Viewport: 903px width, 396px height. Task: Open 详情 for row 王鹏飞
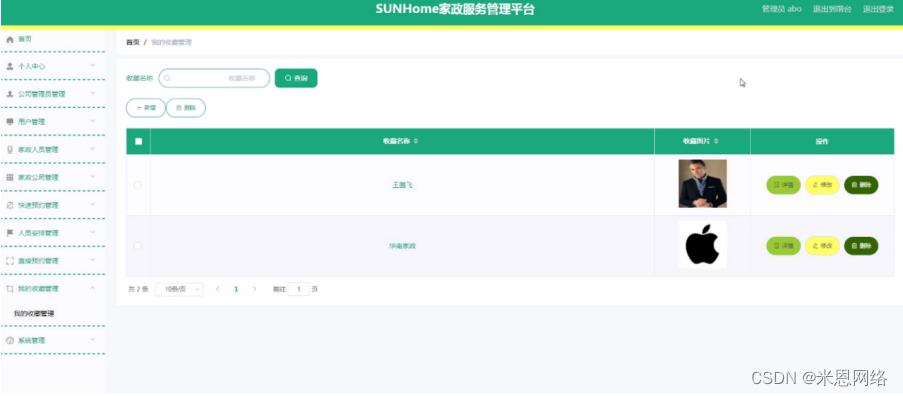pyautogui.click(x=783, y=185)
